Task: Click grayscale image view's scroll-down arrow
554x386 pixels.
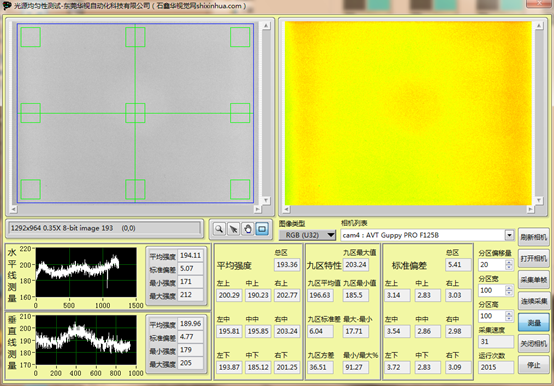Action: (x=266, y=201)
